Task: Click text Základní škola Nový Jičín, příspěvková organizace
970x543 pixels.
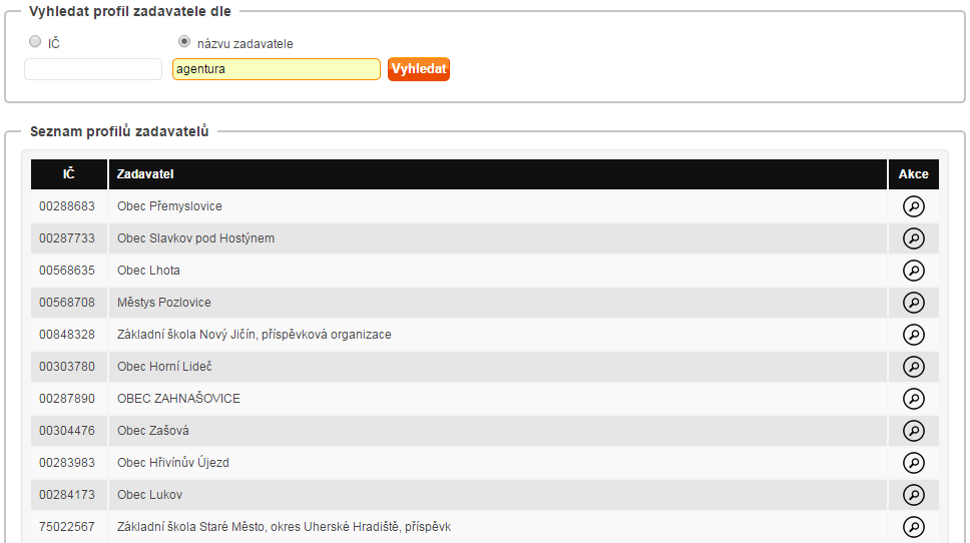Action: click(x=254, y=335)
